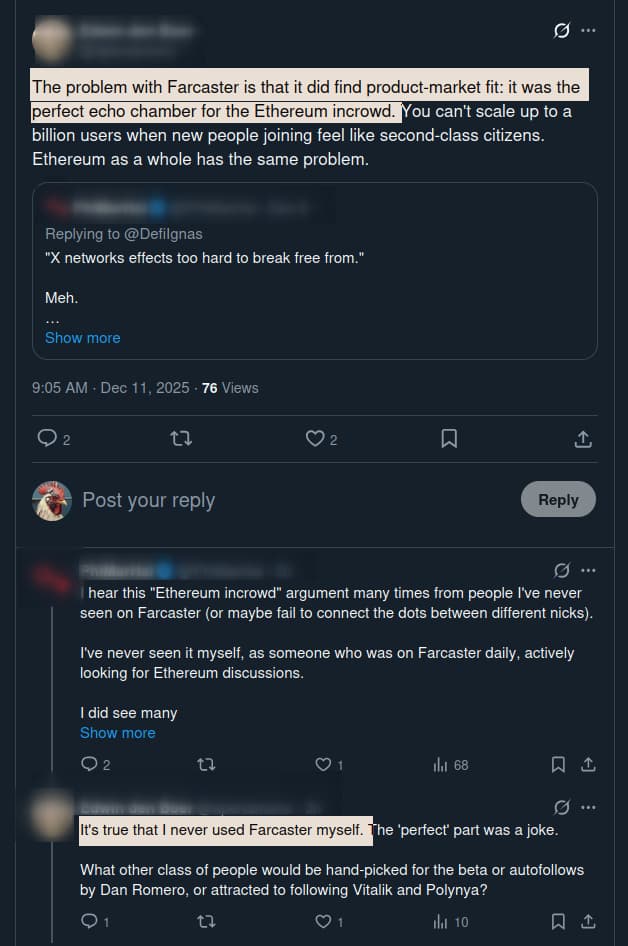Image resolution: width=628 pixels, height=946 pixels.
Task: Repost the main Farcaster post
Action: (x=181, y=438)
